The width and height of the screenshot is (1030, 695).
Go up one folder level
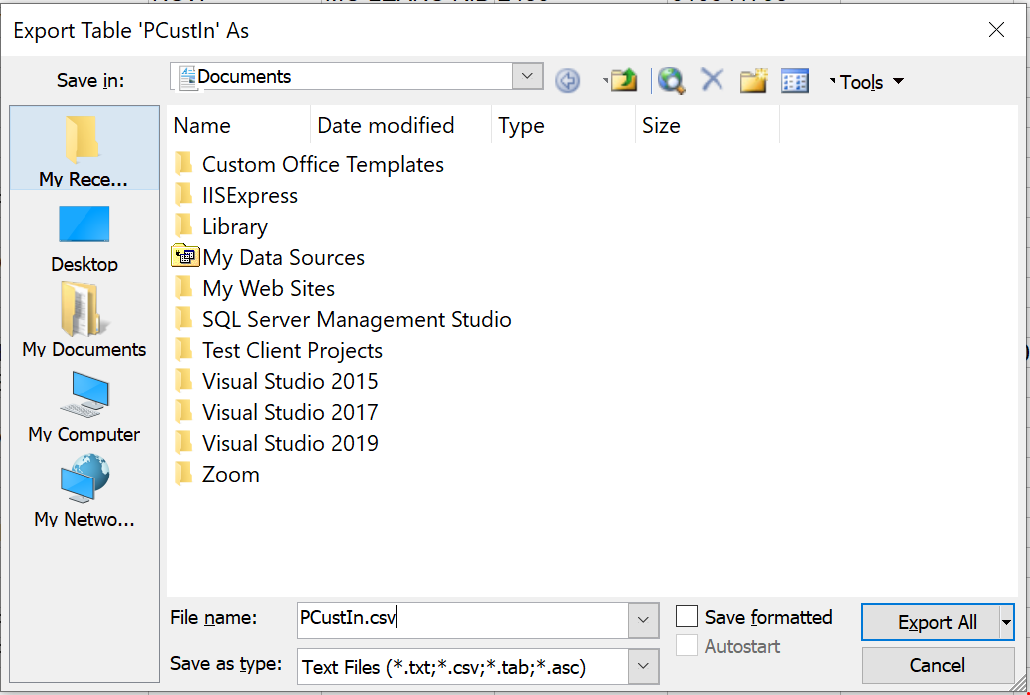click(624, 81)
